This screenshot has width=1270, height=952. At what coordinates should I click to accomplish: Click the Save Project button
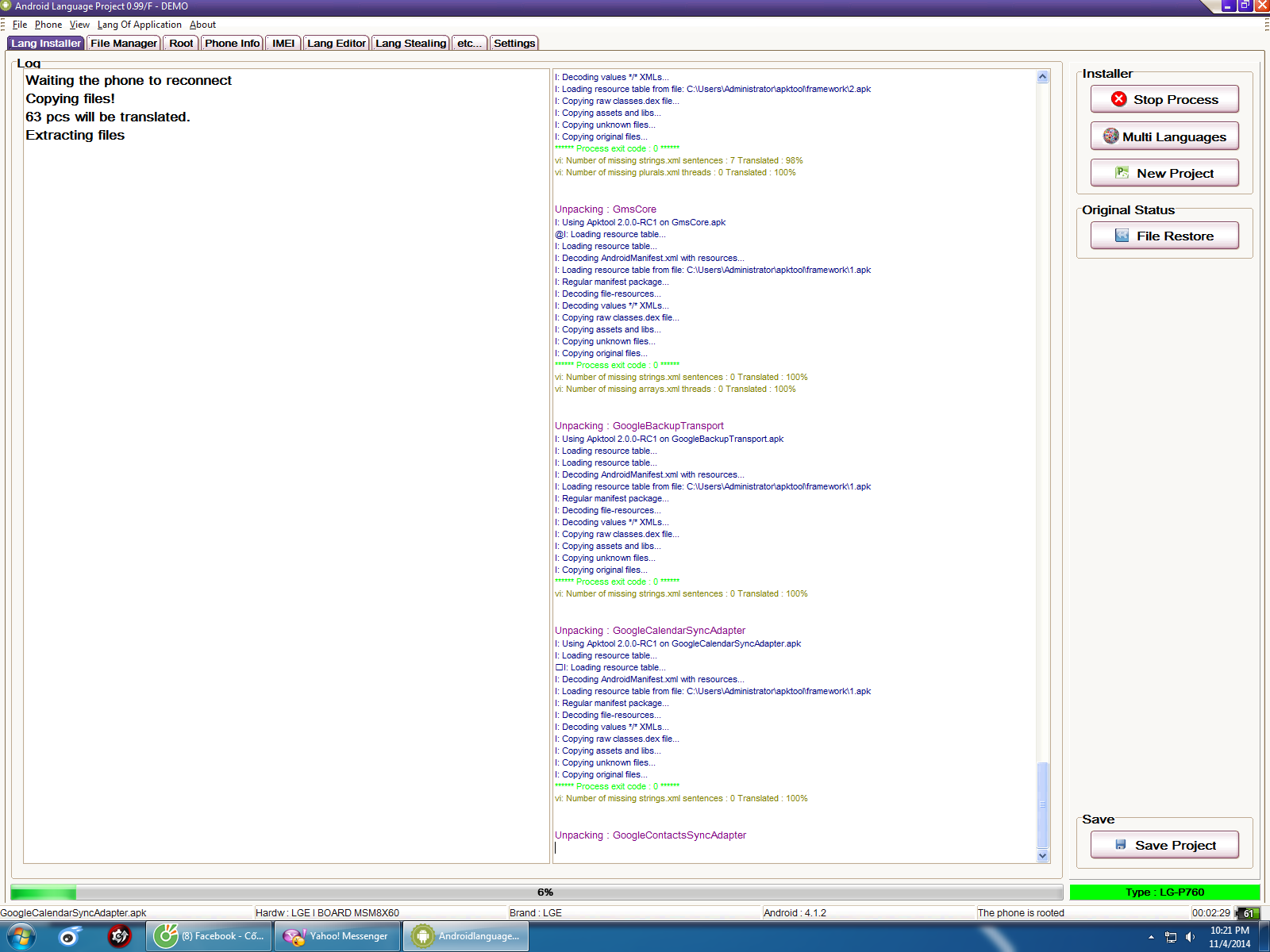pos(1164,845)
